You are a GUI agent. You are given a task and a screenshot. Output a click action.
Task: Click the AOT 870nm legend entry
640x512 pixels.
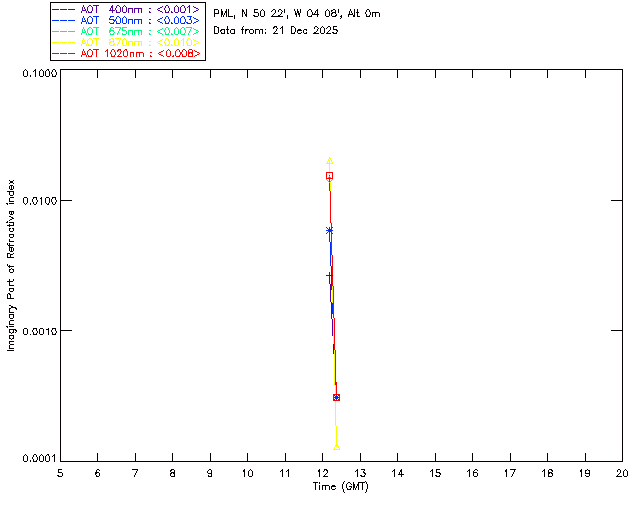coord(127,42)
